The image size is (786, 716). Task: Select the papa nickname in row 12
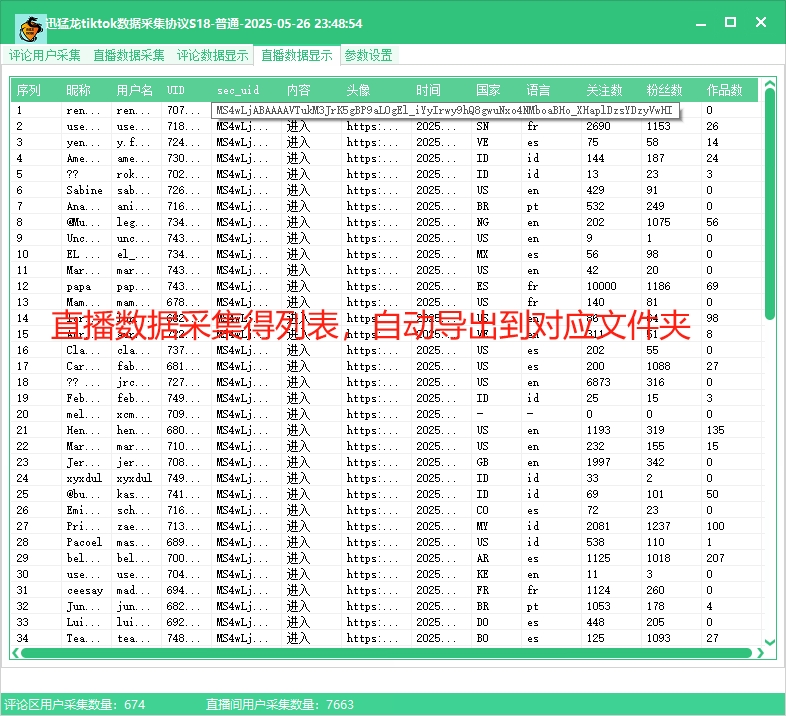pyautogui.click(x=78, y=286)
